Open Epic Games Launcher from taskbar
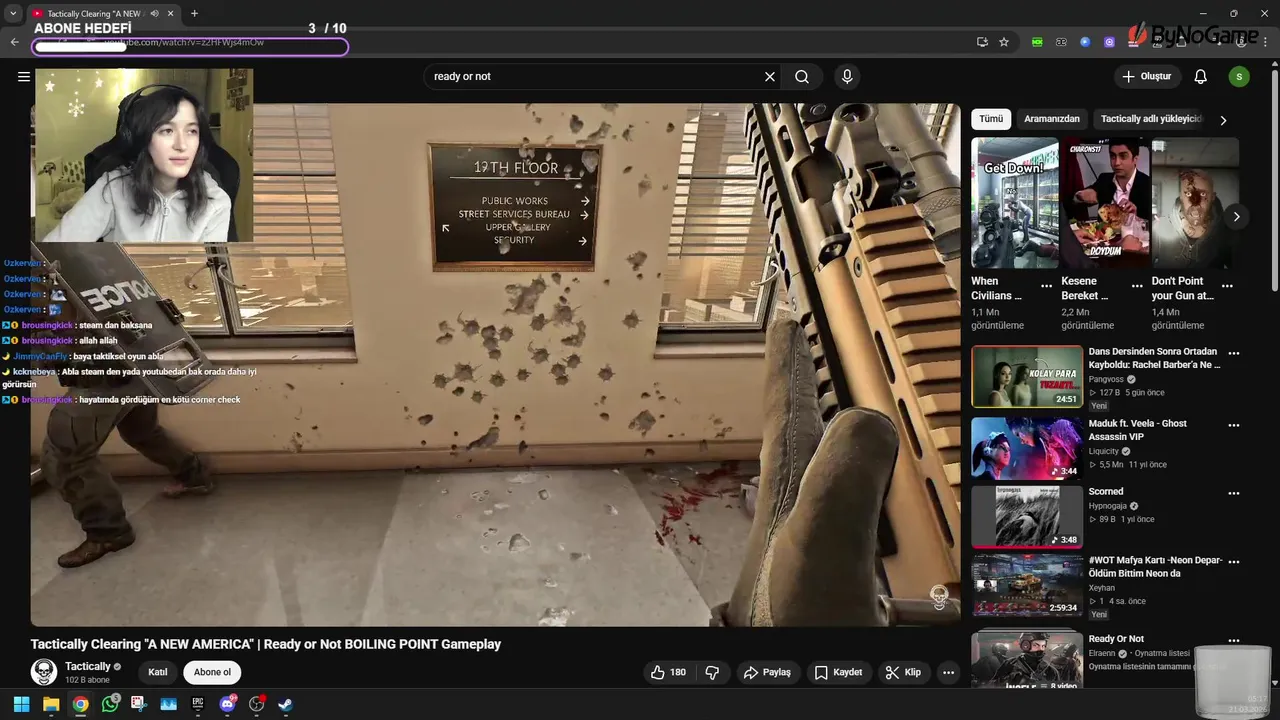Image resolution: width=1280 pixels, height=720 pixels. (x=198, y=704)
